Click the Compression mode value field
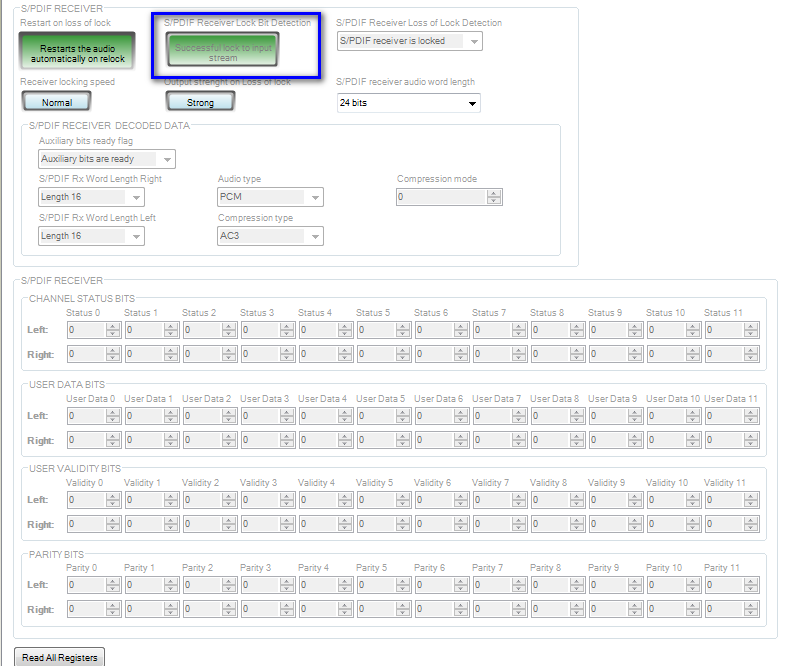Viewport: 792px width, 666px height. [442, 197]
